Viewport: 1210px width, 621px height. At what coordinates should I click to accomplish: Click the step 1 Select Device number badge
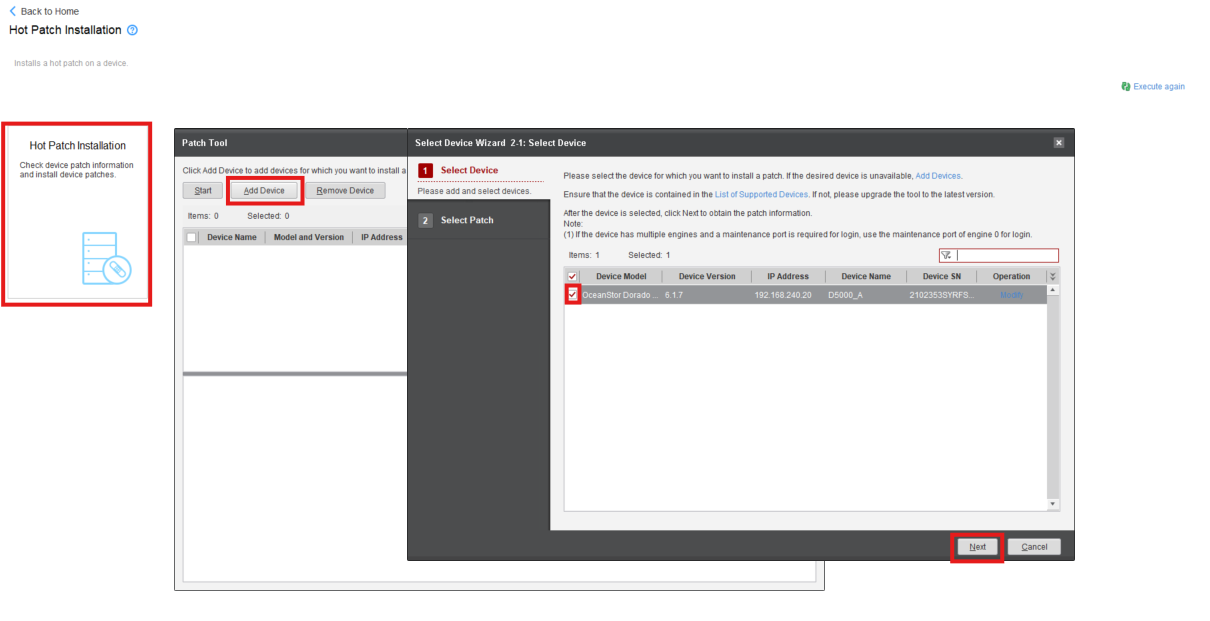[425, 171]
